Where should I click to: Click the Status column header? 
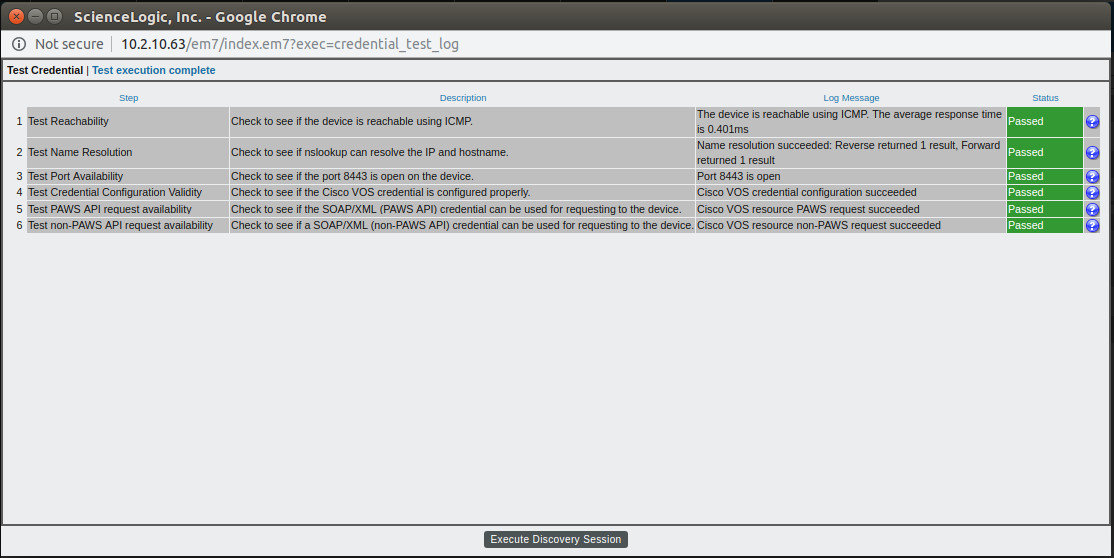click(1045, 98)
